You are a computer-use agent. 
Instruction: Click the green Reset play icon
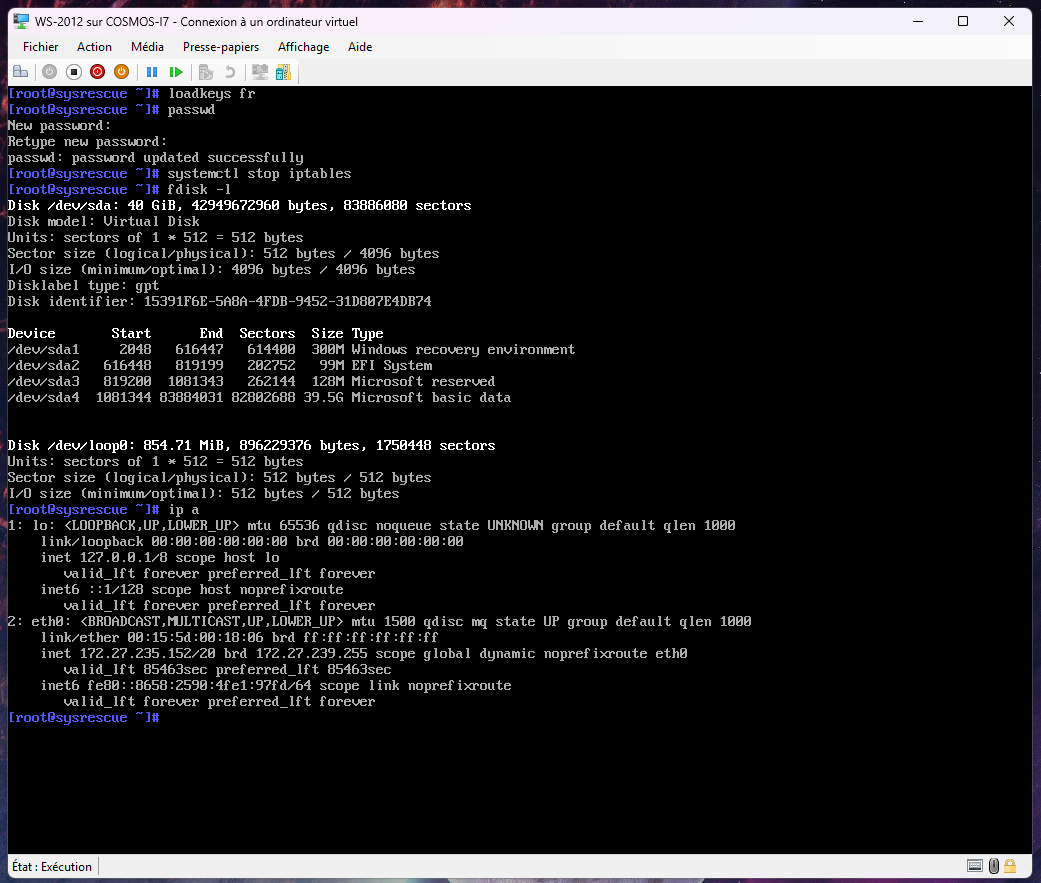(176, 72)
